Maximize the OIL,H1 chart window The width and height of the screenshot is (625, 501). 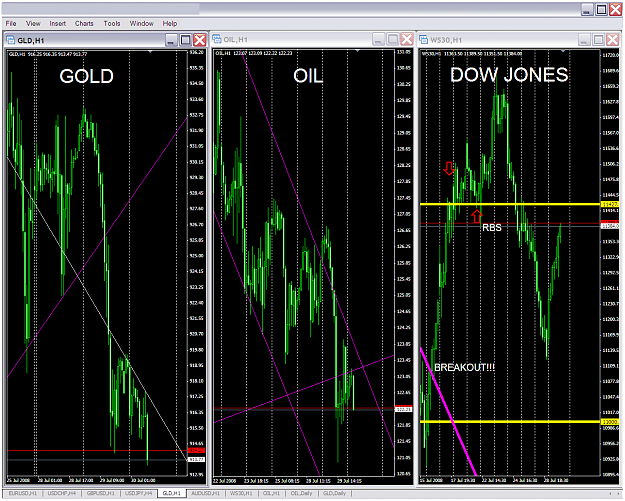click(393, 39)
